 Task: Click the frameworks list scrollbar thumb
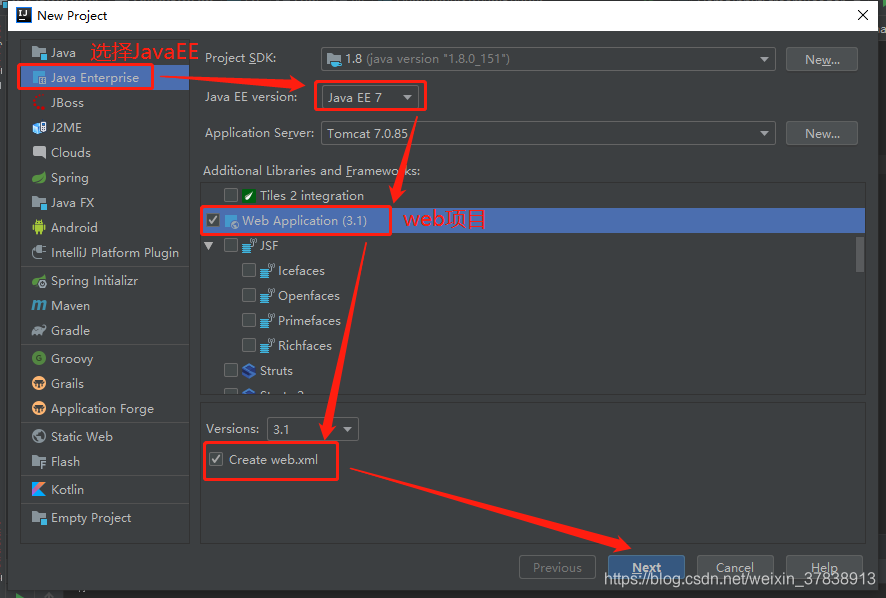tap(860, 254)
